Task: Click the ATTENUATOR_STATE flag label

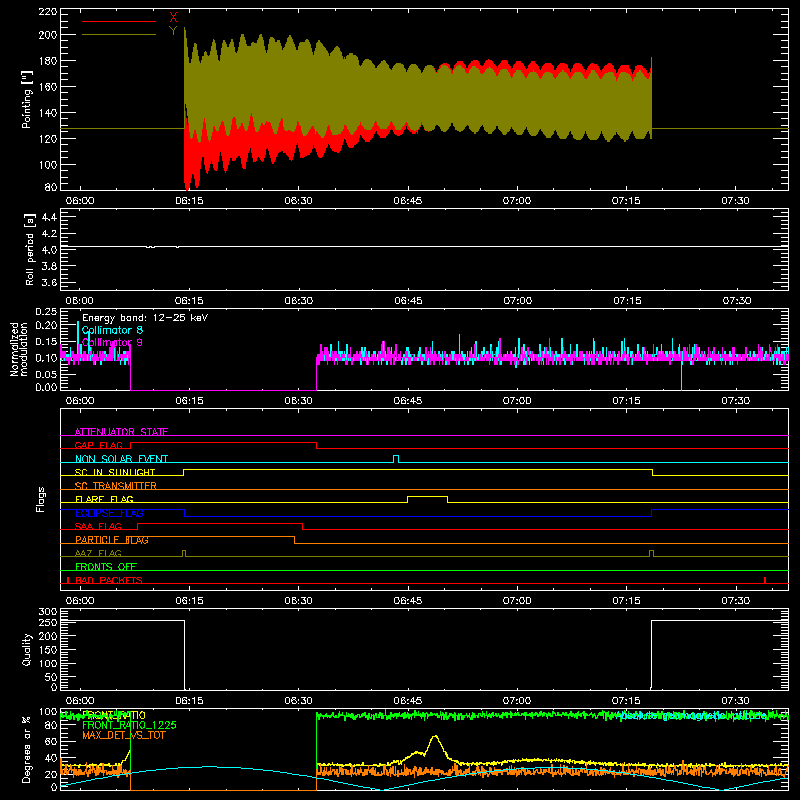Action: click(x=121, y=432)
